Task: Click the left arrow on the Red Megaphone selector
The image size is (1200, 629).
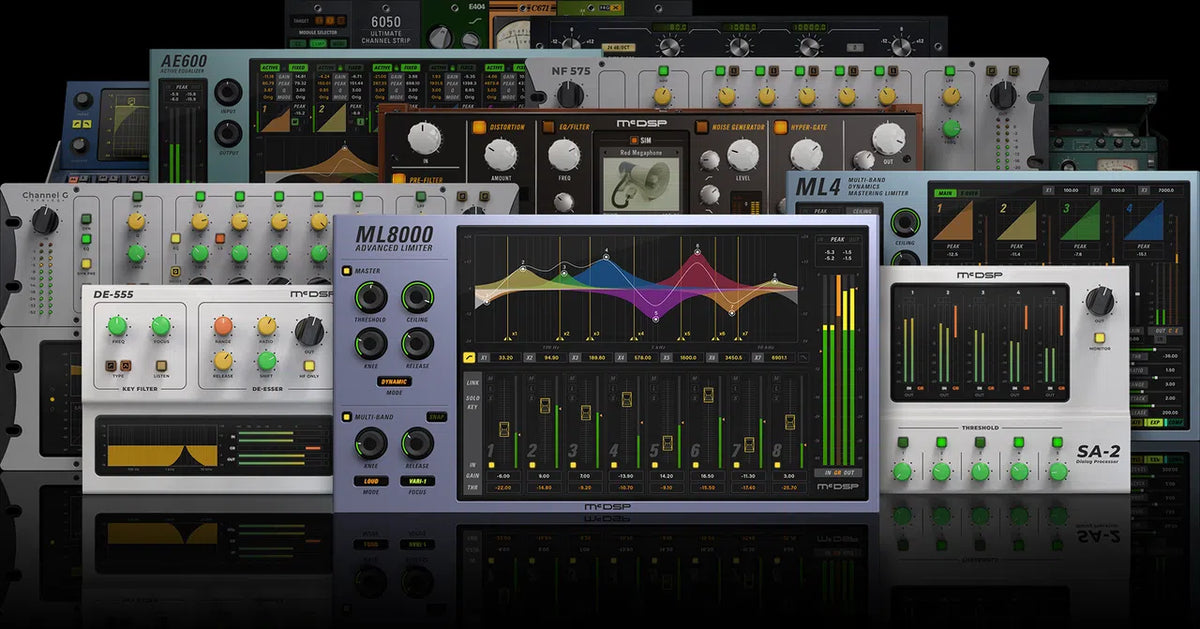Action: pyautogui.click(x=606, y=152)
